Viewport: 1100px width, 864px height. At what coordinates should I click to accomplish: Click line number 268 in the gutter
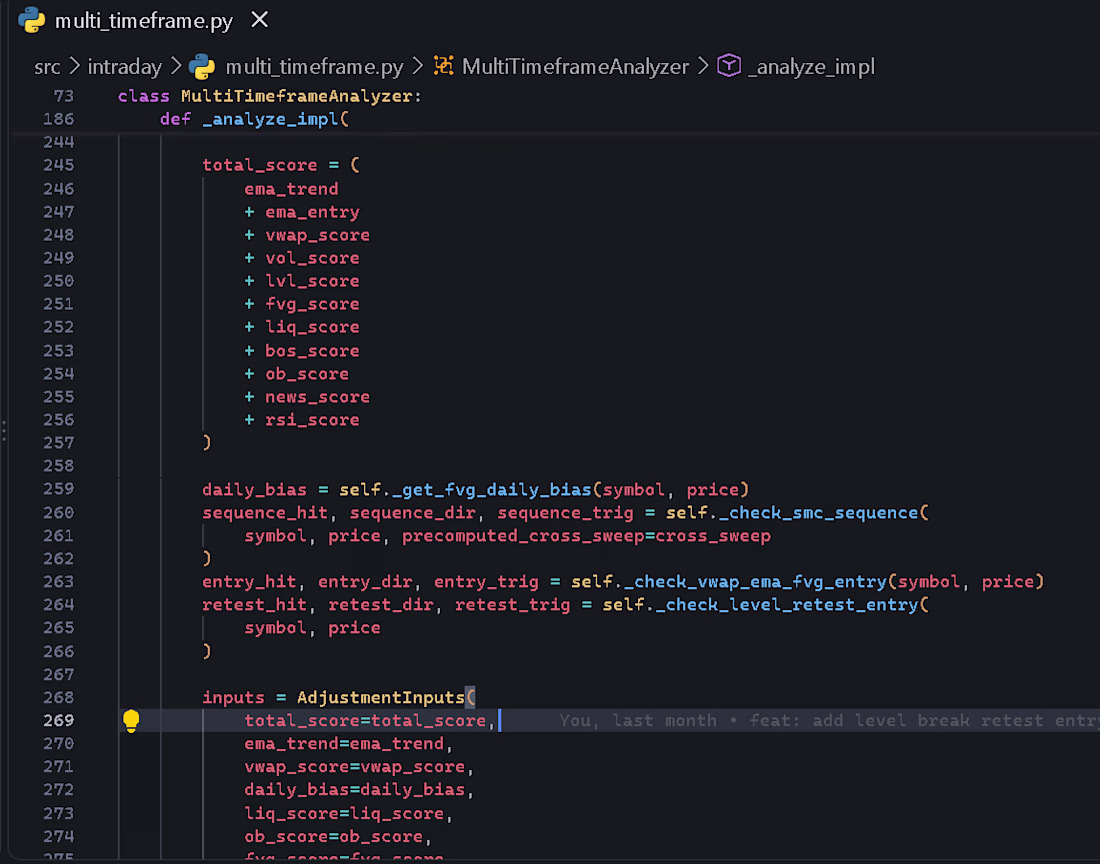pyautogui.click(x=58, y=697)
